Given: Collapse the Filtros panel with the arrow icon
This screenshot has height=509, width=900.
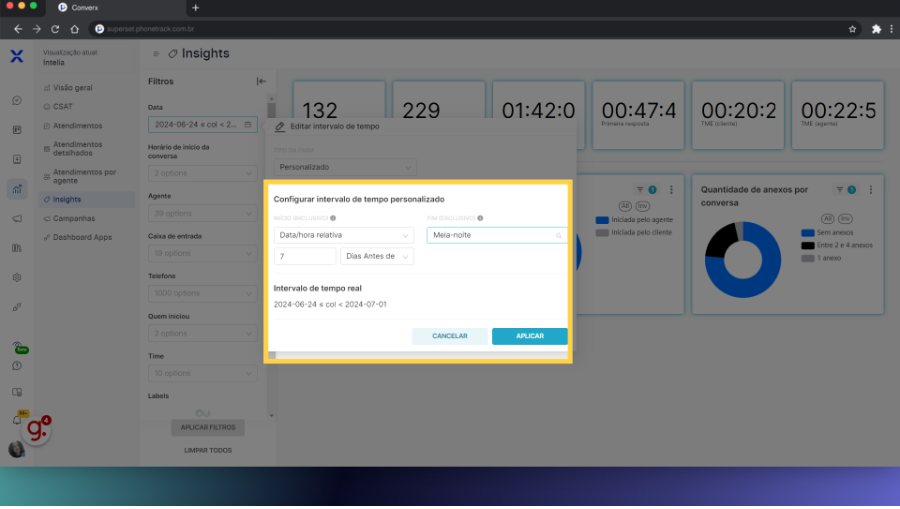Looking at the screenshot, I should point(261,81).
